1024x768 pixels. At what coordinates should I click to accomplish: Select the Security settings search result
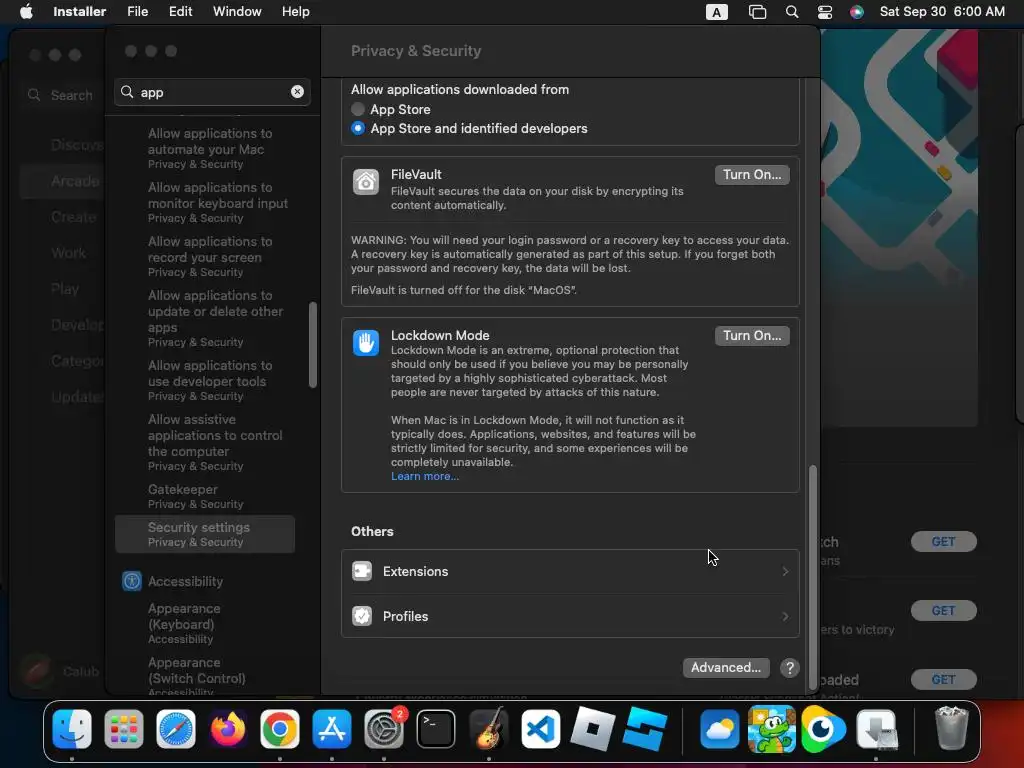pyautogui.click(x=206, y=534)
